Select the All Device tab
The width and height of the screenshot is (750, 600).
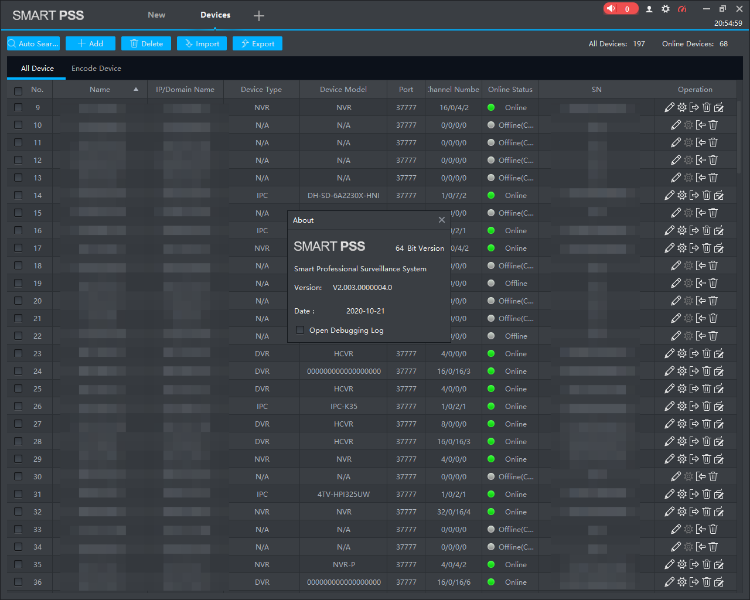37,68
